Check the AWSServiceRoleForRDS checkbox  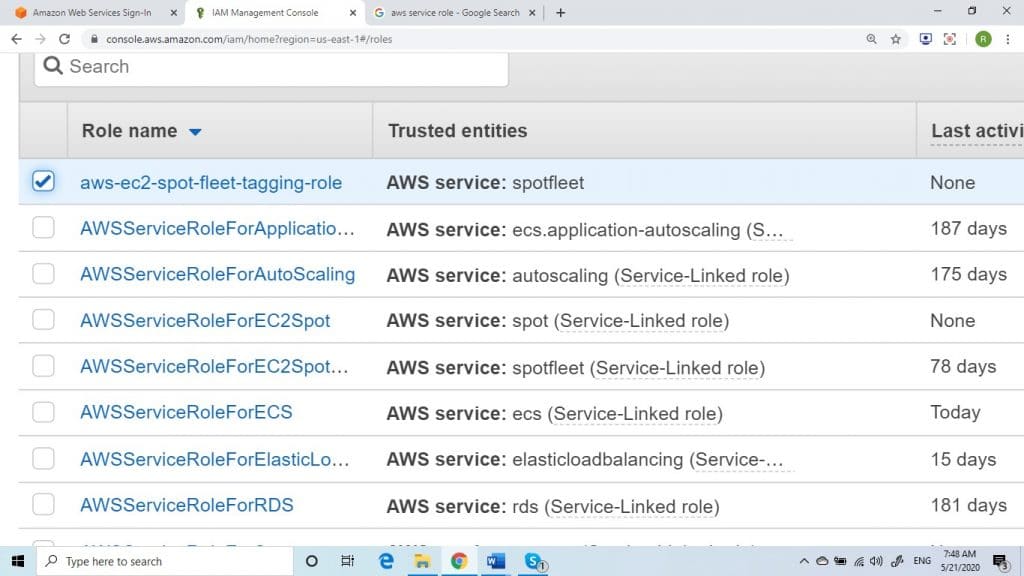click(x=43, y=504)
